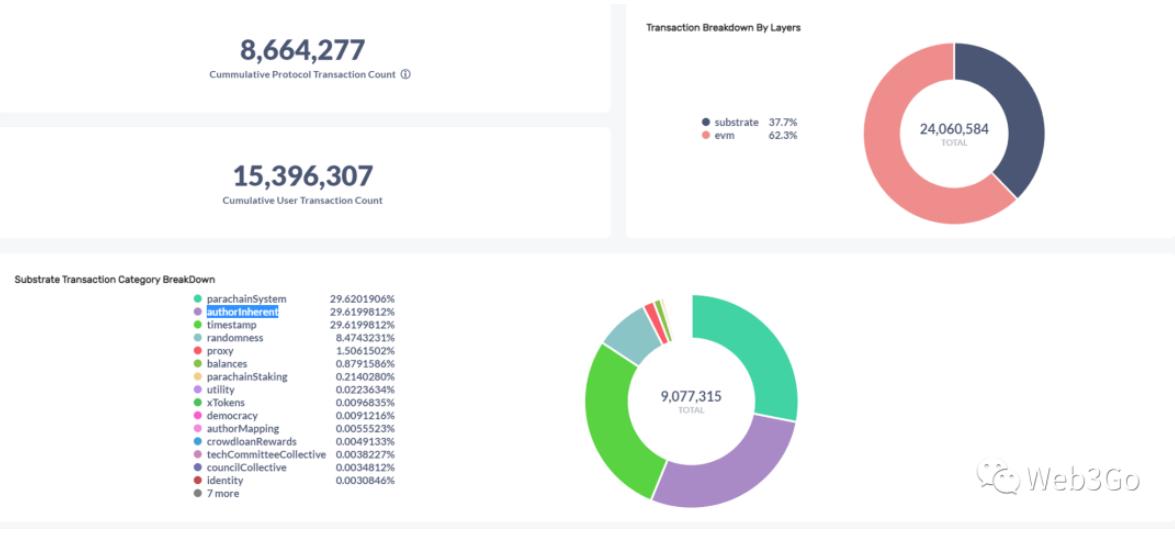Click the proxy legend red dot
Image resolution: width=1175 pixels, height=539 pixels.
click(x=198, y=351)
